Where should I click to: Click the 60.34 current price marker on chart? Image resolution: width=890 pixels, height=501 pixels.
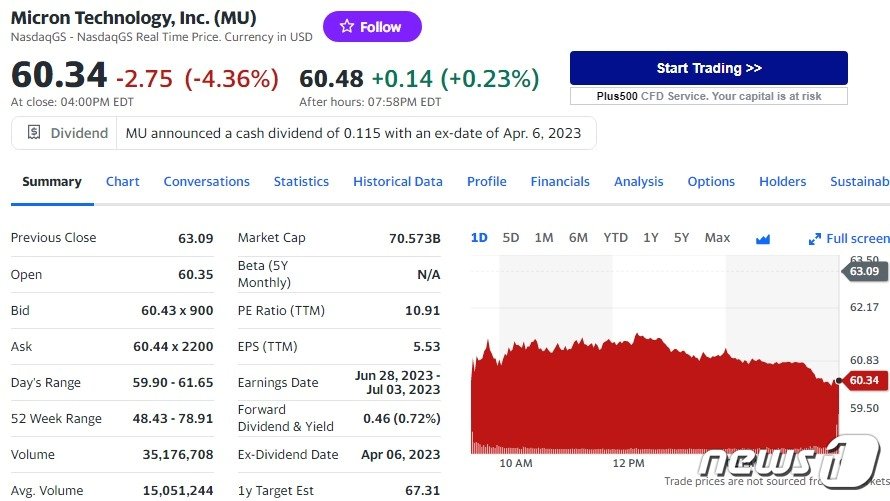(x=863, y=380)
